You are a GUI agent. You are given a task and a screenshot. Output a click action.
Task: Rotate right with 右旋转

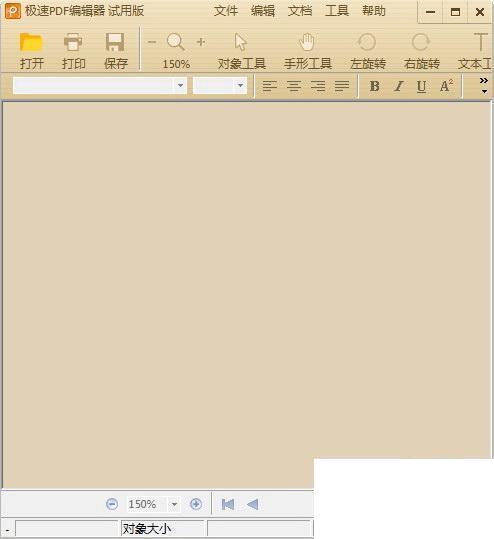point(421,51)
